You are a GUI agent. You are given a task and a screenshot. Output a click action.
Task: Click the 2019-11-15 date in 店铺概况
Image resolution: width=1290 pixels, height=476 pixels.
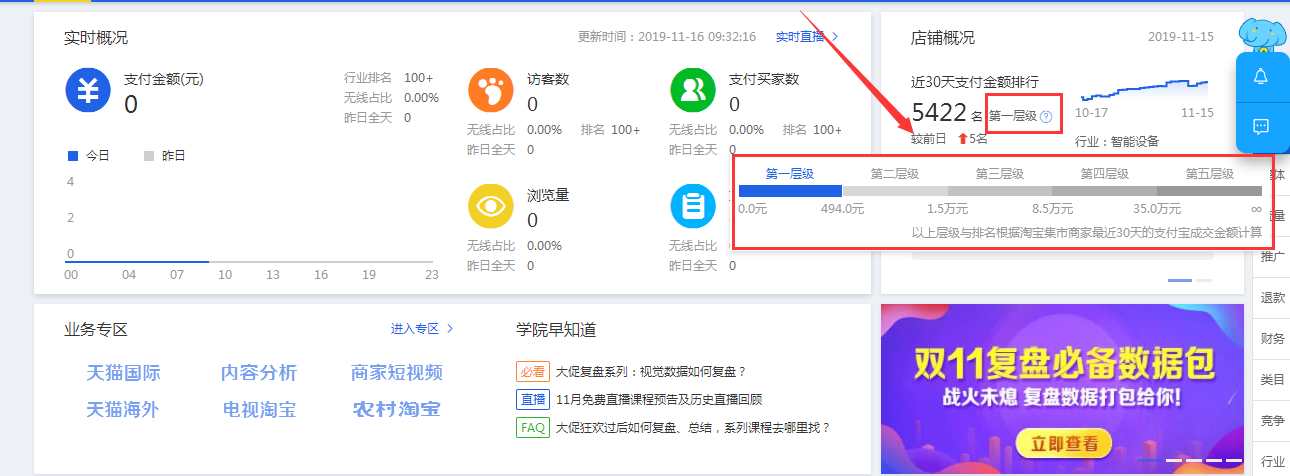[x=1181, y=37]
